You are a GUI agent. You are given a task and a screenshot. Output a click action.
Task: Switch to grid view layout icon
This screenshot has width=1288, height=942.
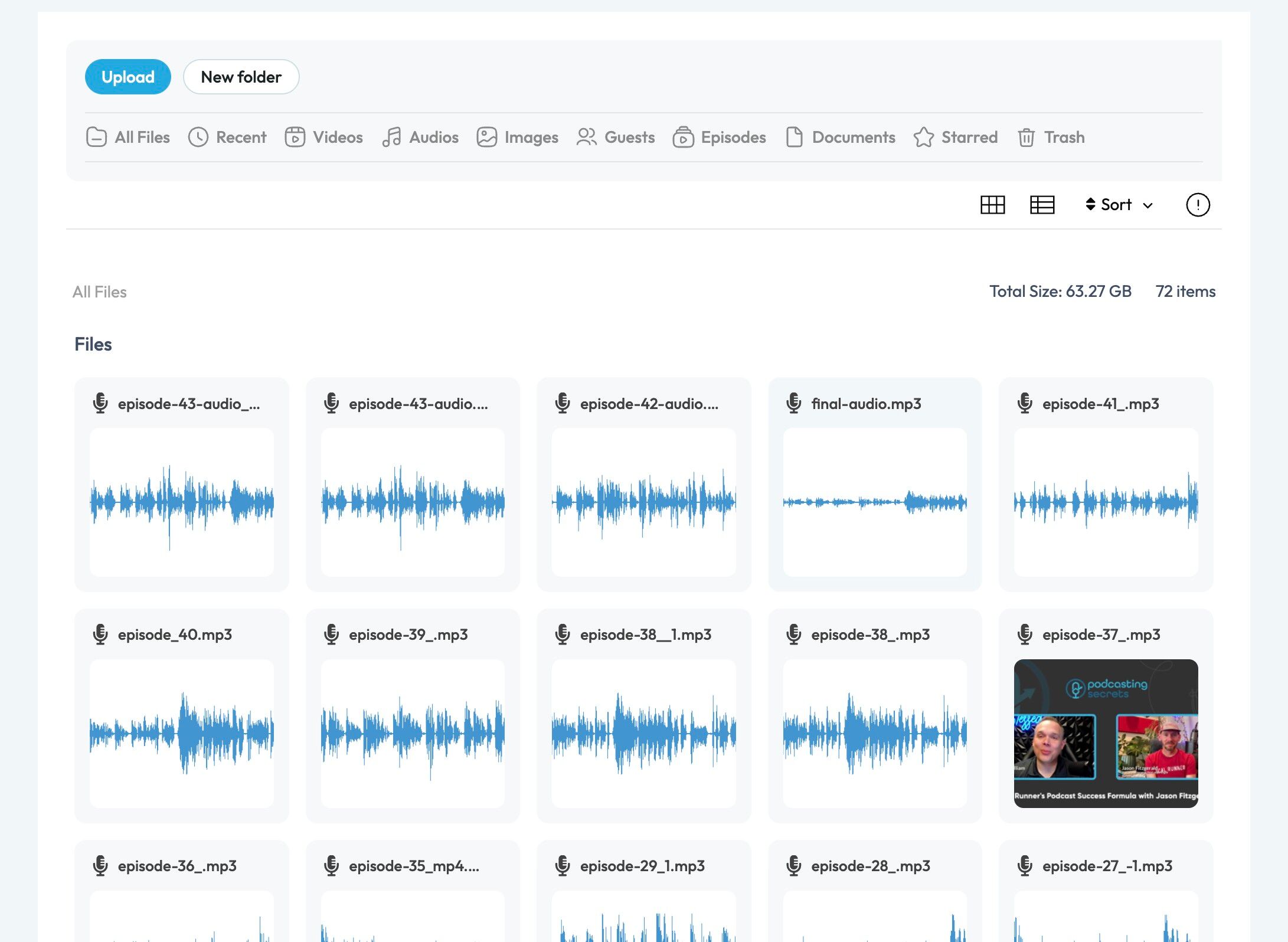click(992, 205)
